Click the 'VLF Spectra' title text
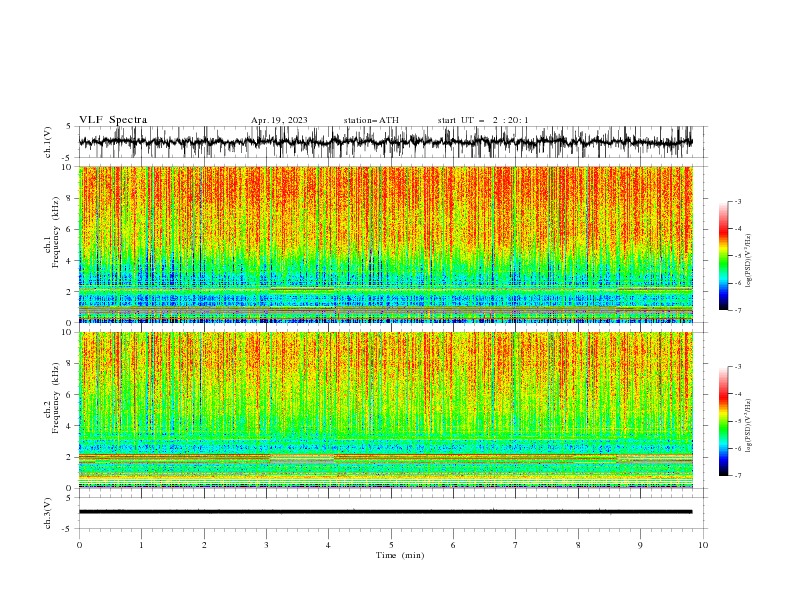This screenshot has width=792, height=612. pyautogui.click(x=113, y=120)
